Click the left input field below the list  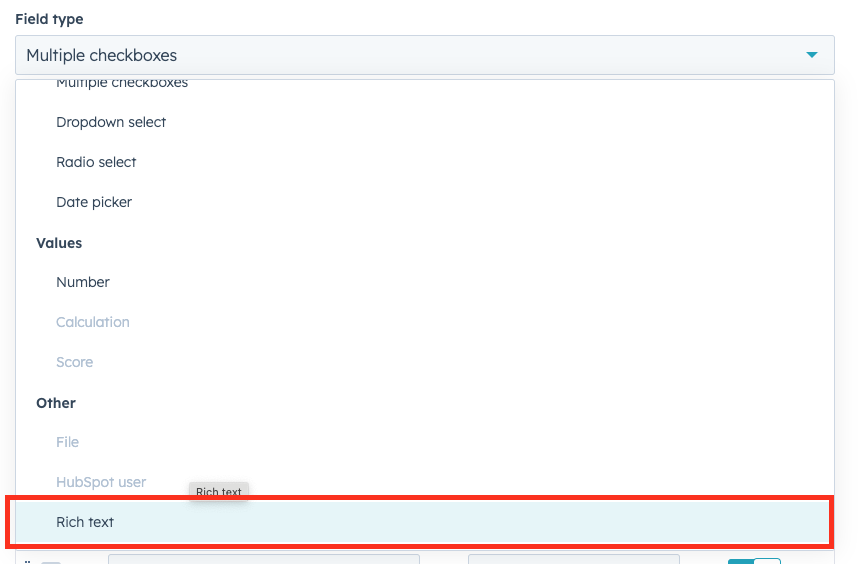[x=263, y=558]
